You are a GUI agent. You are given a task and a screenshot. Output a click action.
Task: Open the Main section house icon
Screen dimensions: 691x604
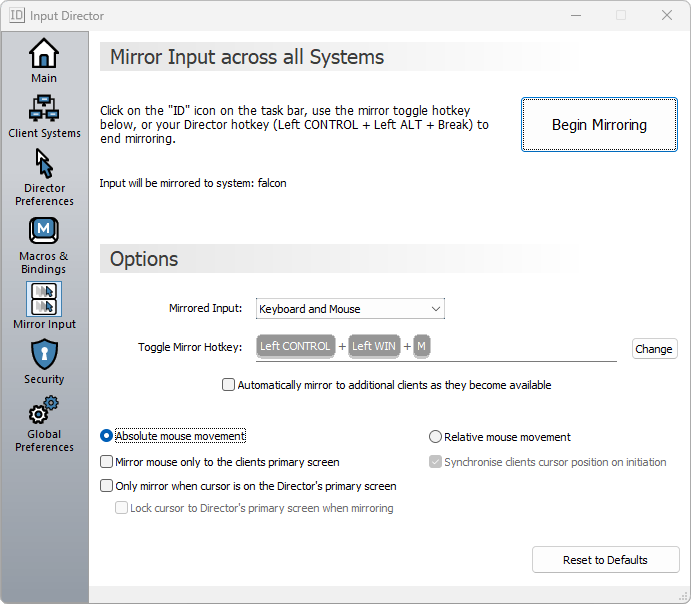click(44, 53)
